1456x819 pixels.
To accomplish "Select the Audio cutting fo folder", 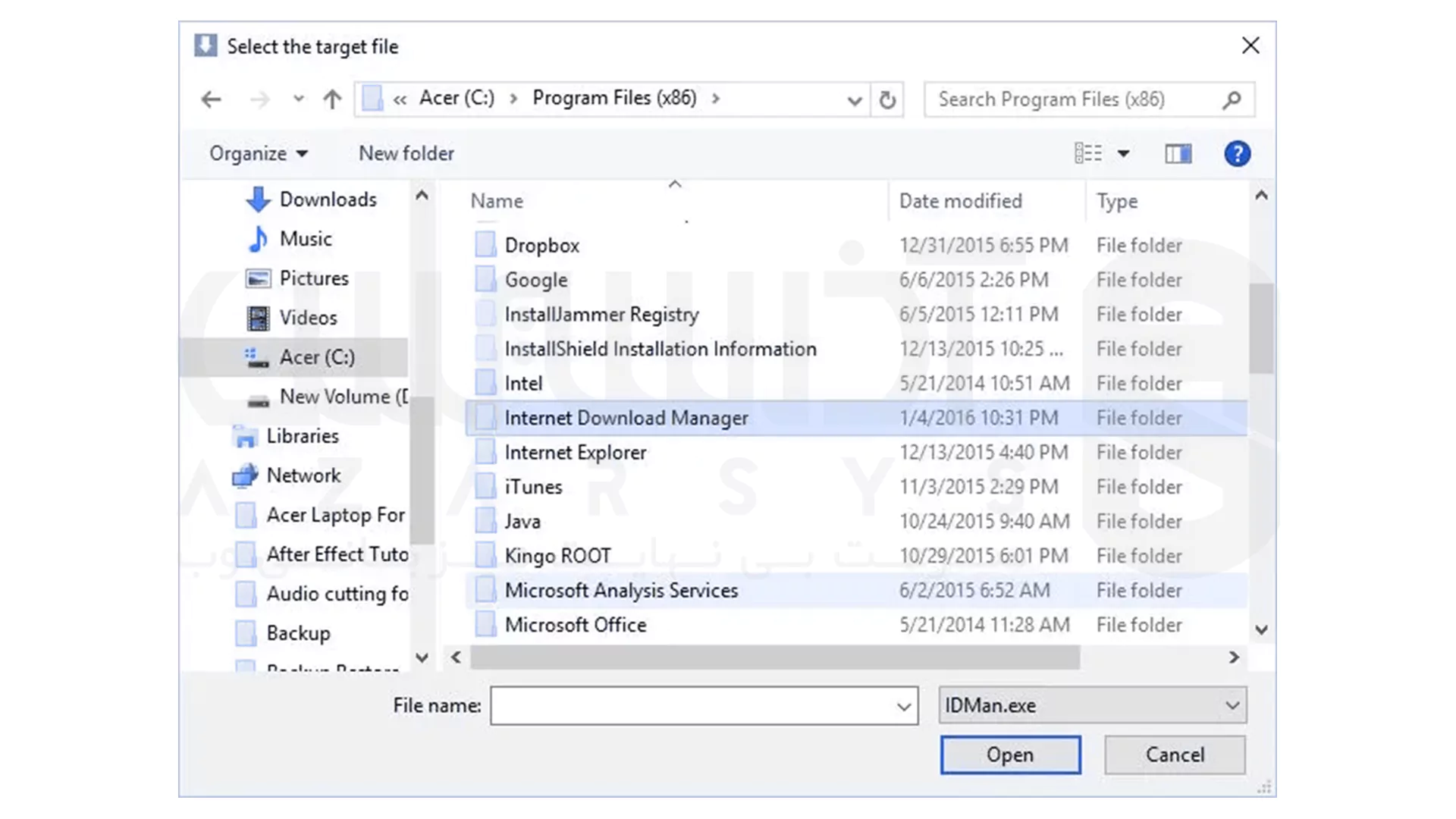I will tap(322, 594).
